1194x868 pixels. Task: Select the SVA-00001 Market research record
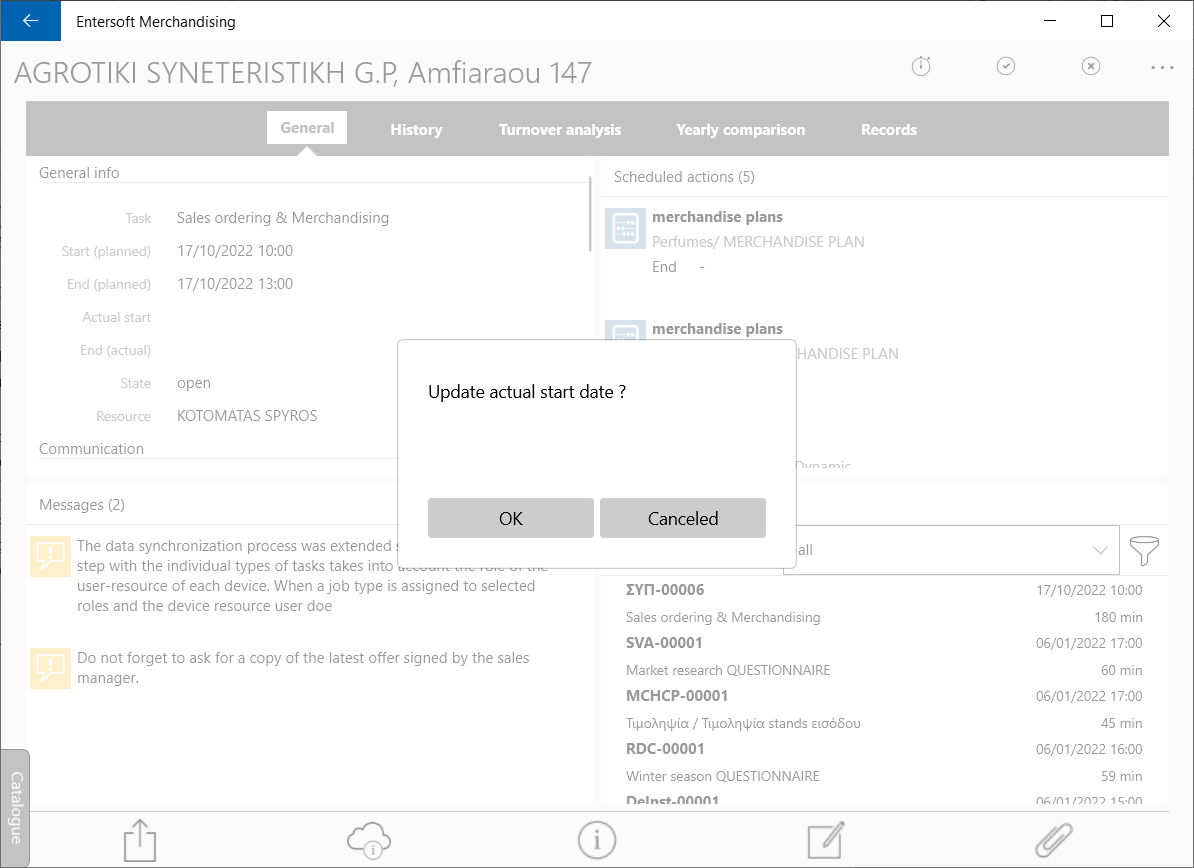click(x=884, y=656)
